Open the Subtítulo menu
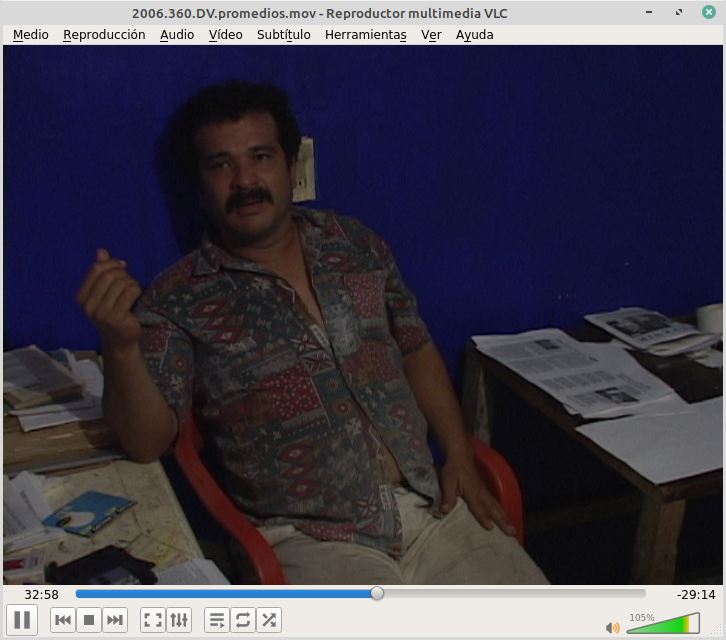This screenshot has height=640, width=726. pyautogui.click(x=283, y=35)
